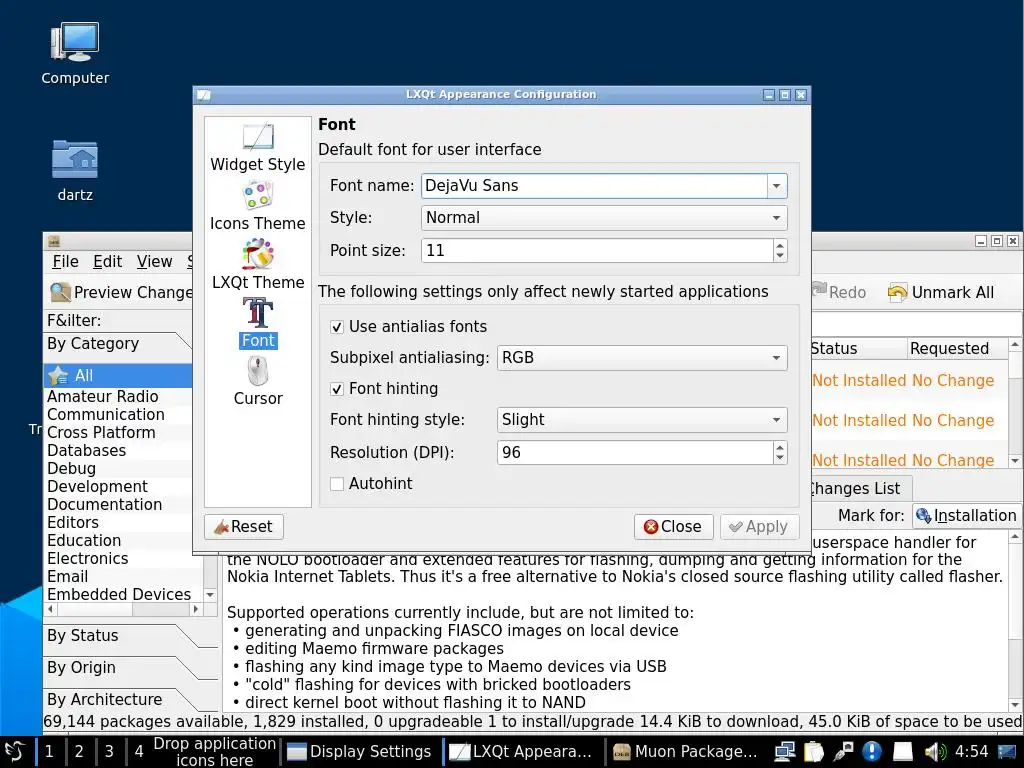This screenshot has width=1024, height=768.
Task: Click the blue exclamation notification tray icon
Action: (x=872, y=752)
